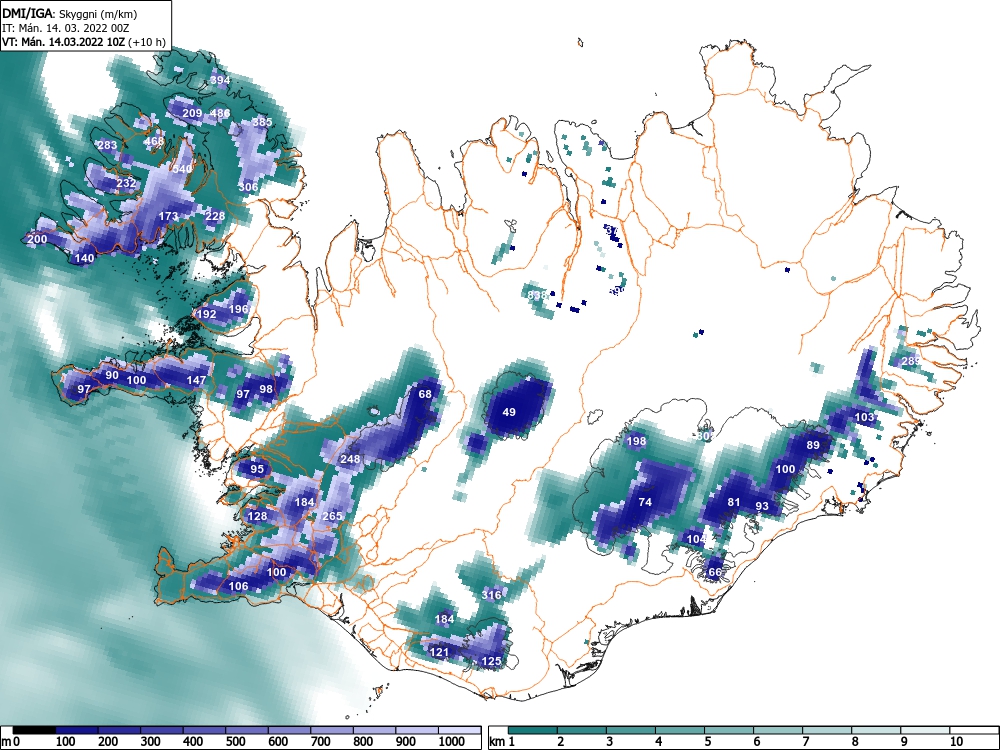Viewport: 1000px width, 750px height.
Task: Click the 147 value on the Snæfellsnes peninsula
Action: [x=196, y=380]
